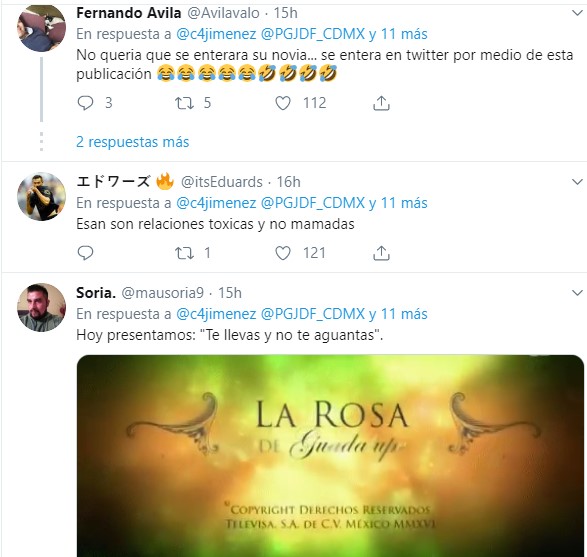
Task: Like Fernando Avila's tweet with 112 likes
Action: 283,103
